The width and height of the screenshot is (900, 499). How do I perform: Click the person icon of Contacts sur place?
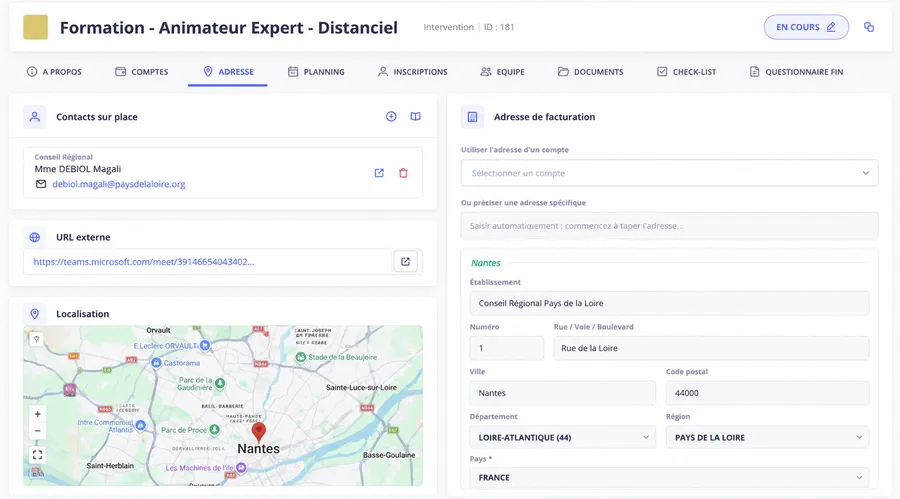[x=34, y=117]
